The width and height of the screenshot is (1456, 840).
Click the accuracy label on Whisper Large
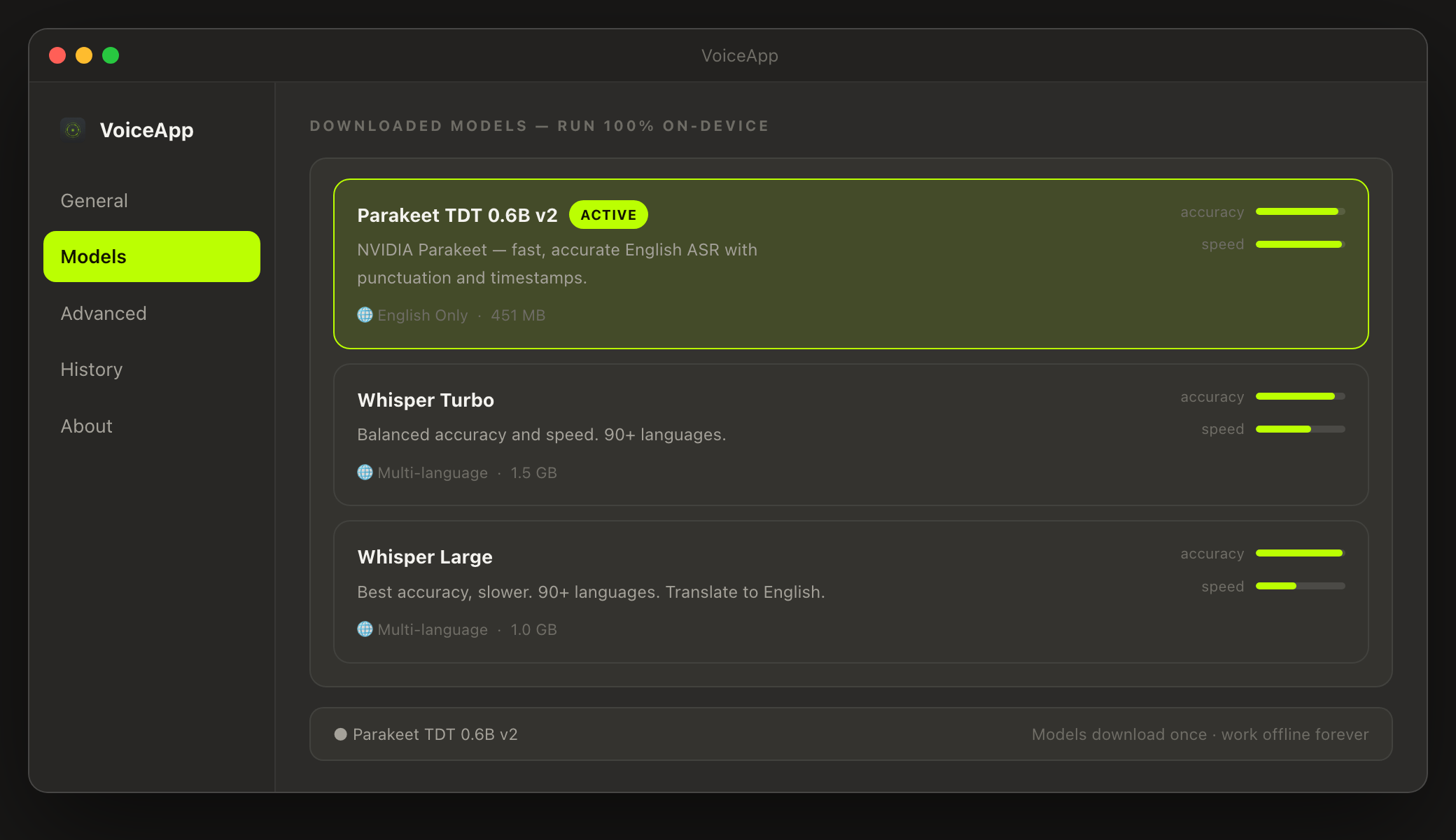1212,554
